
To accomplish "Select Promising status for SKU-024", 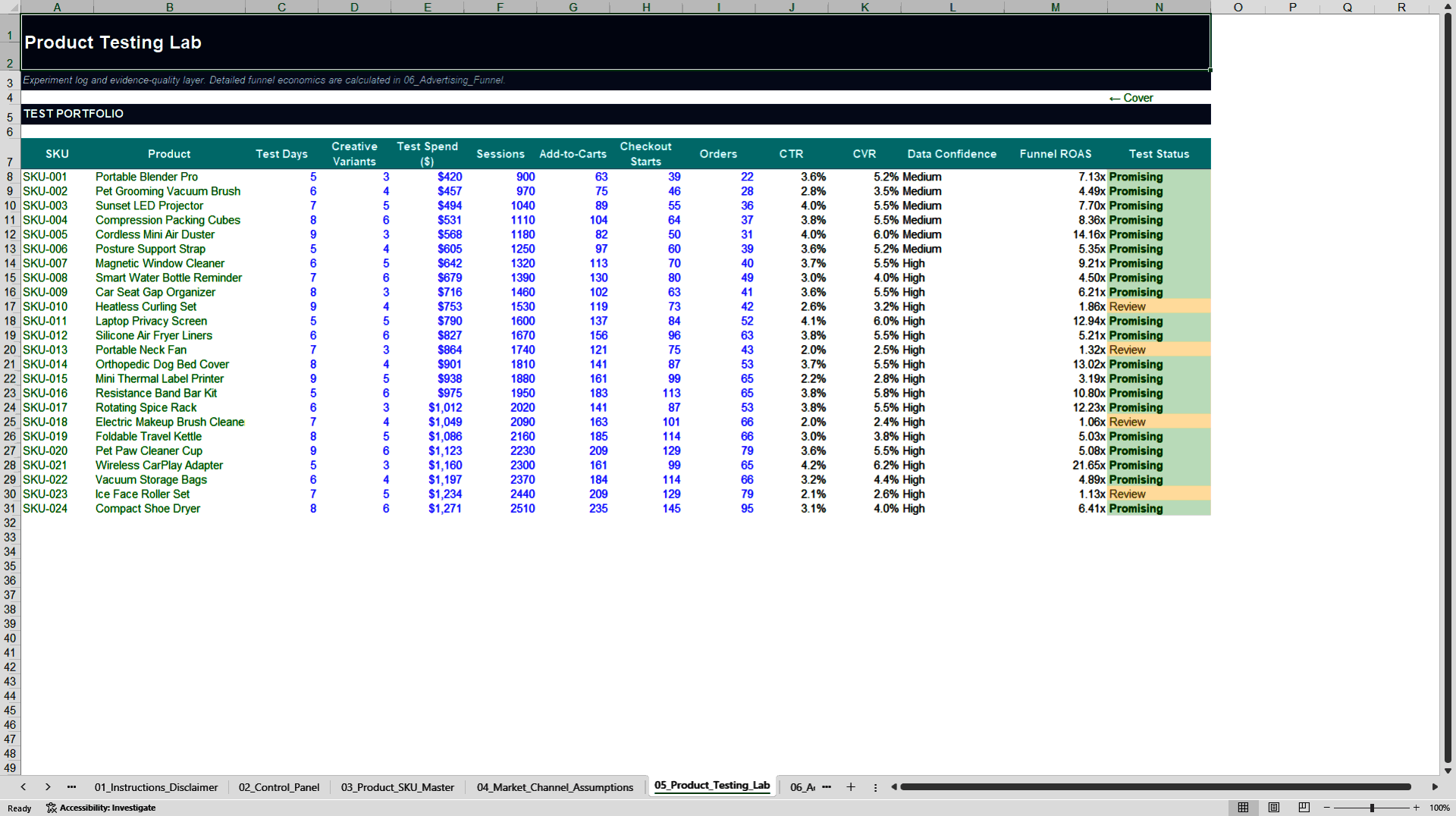I will point(1159,508).
